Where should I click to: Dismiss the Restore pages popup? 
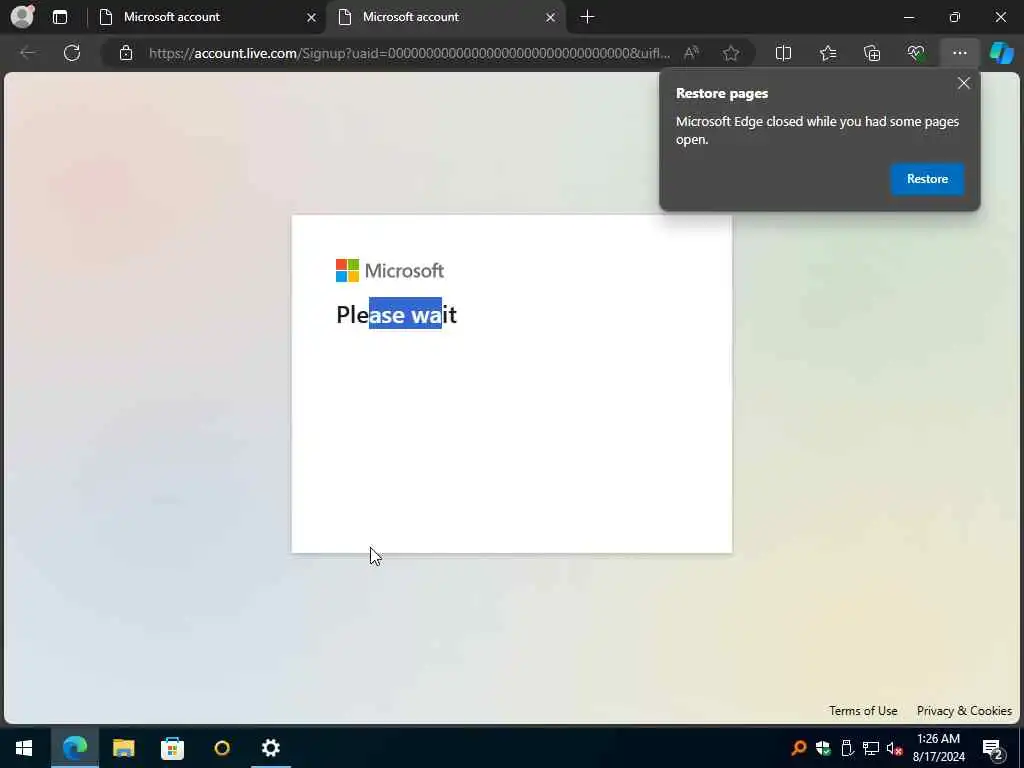963,83
